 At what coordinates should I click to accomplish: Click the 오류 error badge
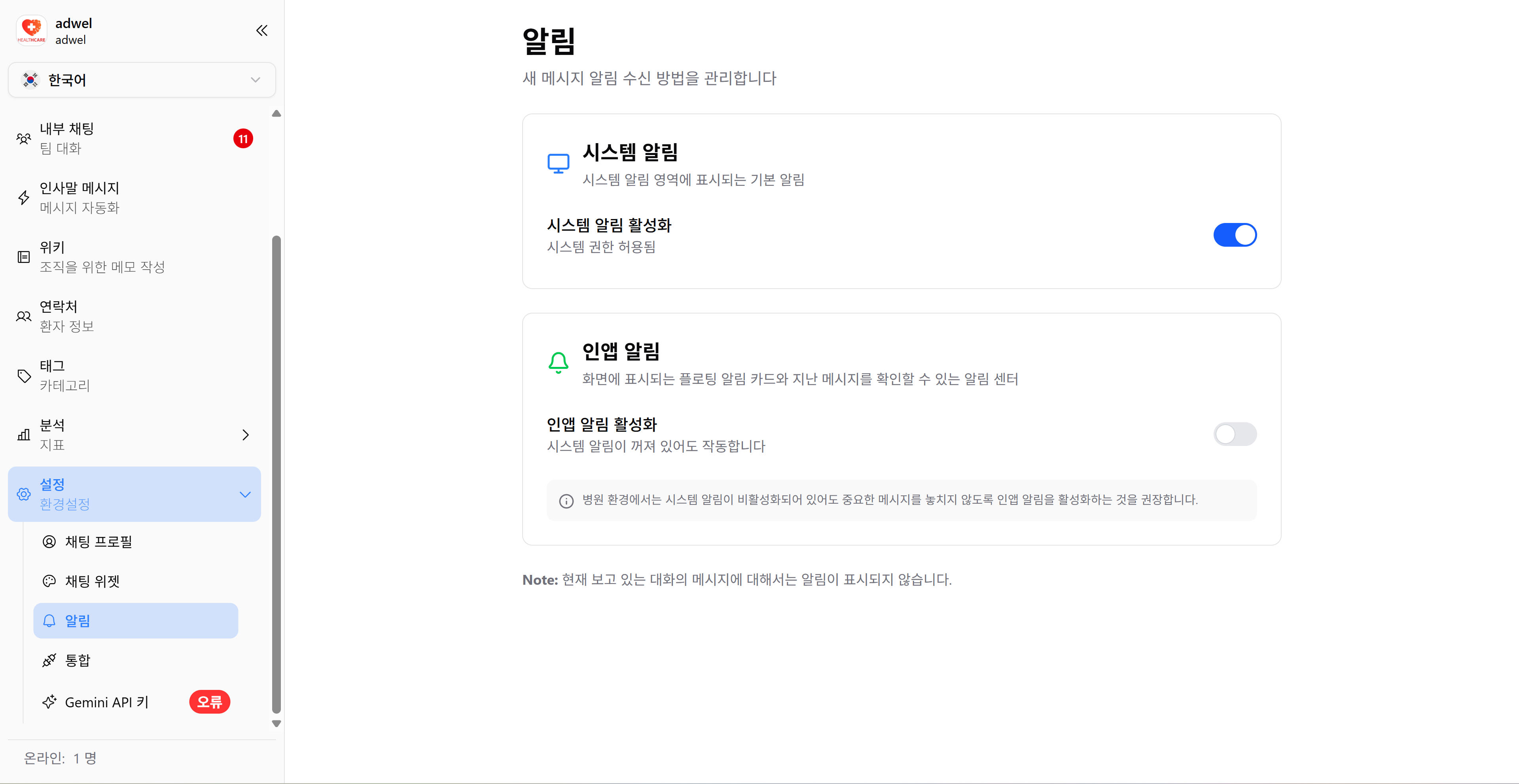coord(209,701)
